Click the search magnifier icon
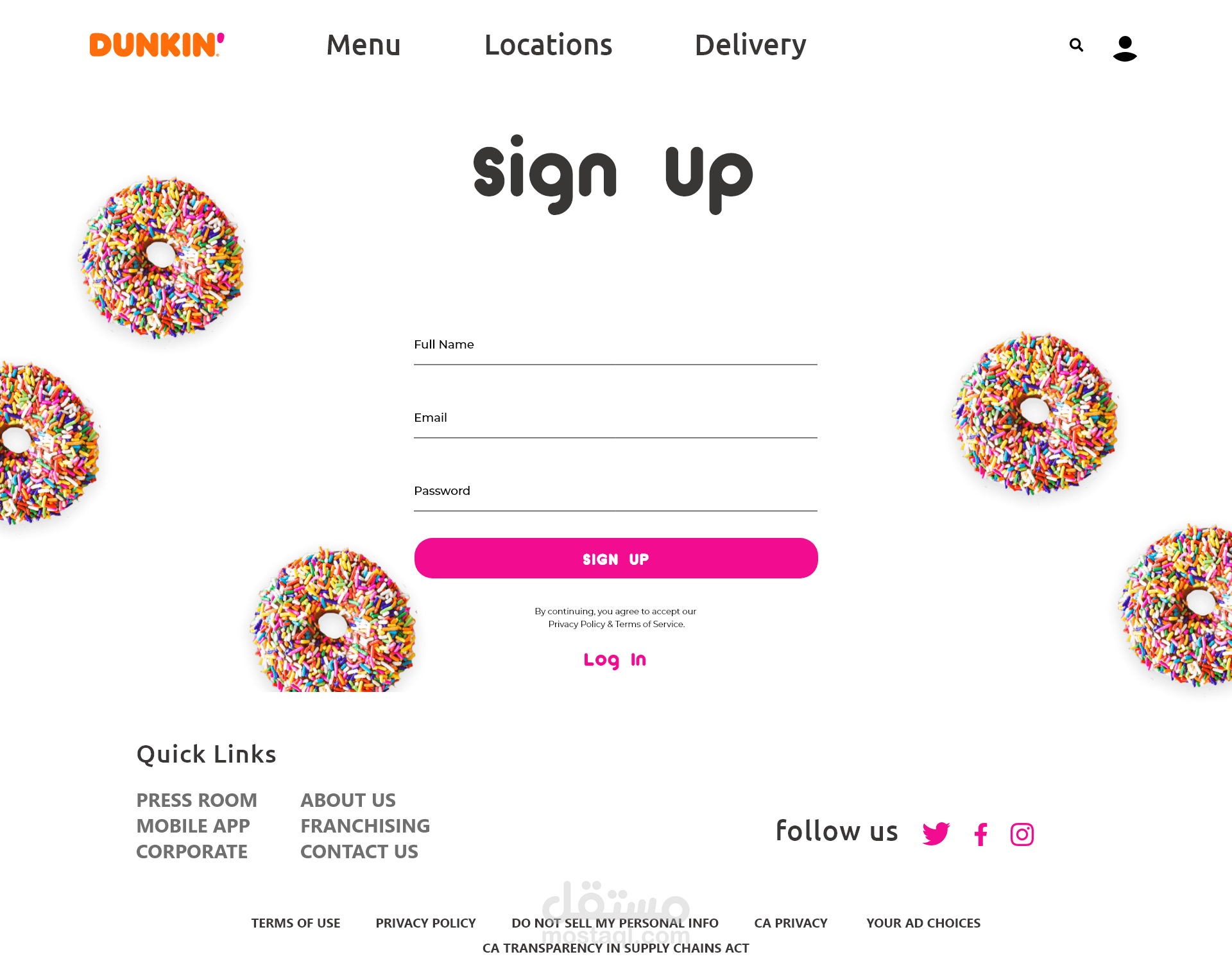The width and height of the screenshot is (1232, 968). [x=1076, y=45]
